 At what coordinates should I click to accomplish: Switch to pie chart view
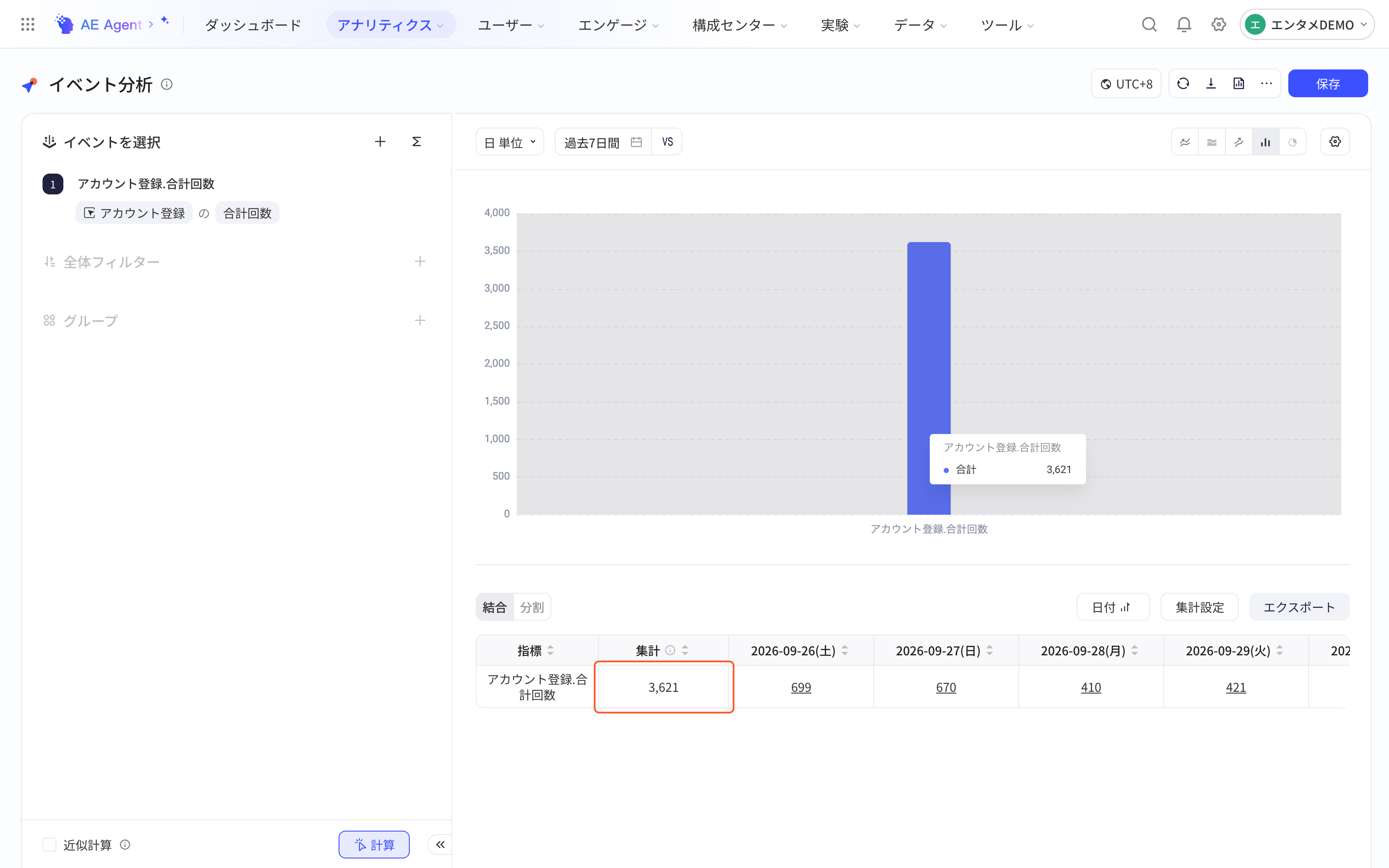(x=1293, y=142)
